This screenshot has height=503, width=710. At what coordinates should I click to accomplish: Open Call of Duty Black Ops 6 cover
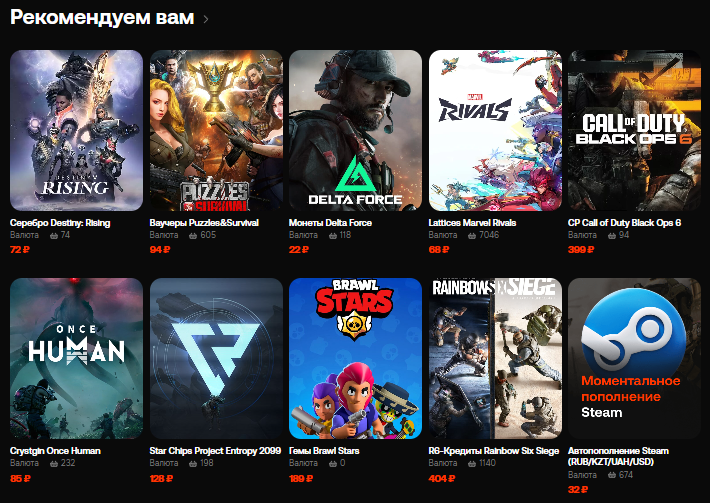tap(634, 130)
